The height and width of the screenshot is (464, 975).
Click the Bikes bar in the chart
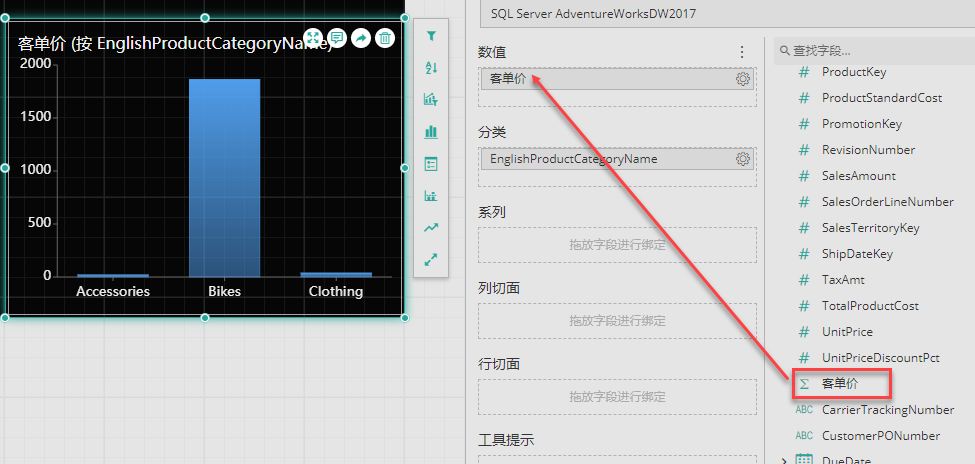pos(224,178)
